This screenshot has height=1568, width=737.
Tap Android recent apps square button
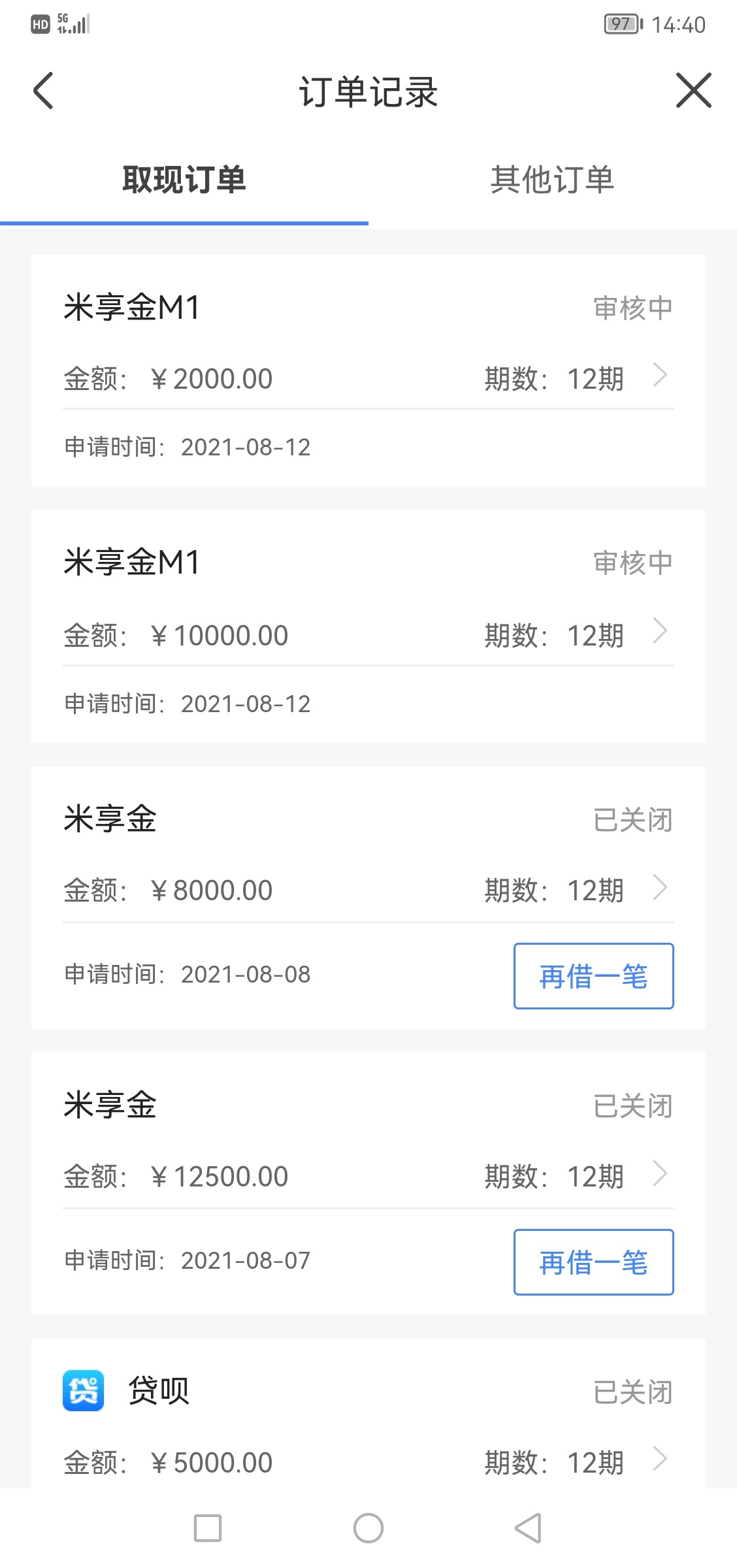pyautogui.click(x=208, y=1528)
